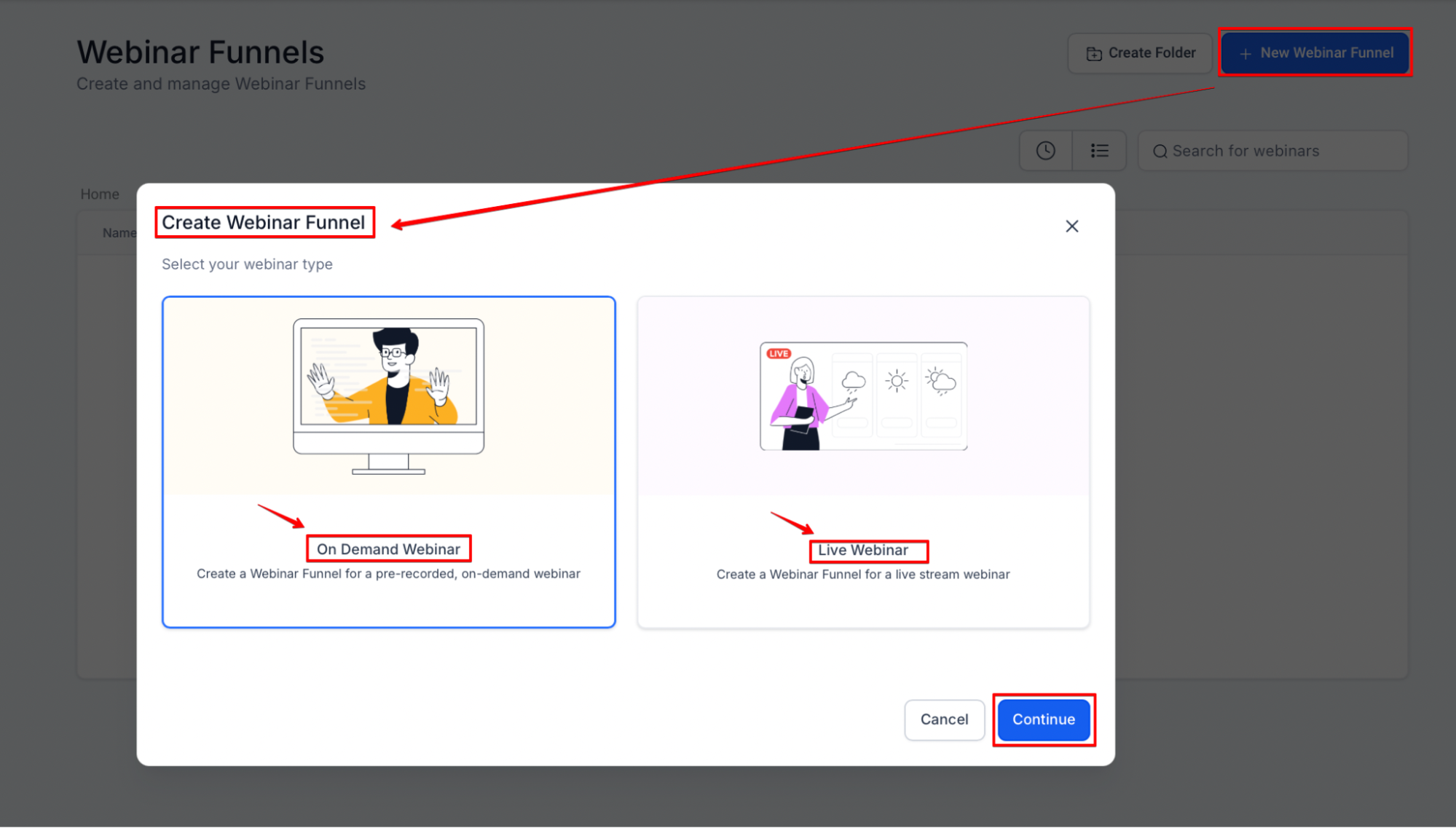
Task: Cancel the webinar funnel creation
Action: click(944, 719)
